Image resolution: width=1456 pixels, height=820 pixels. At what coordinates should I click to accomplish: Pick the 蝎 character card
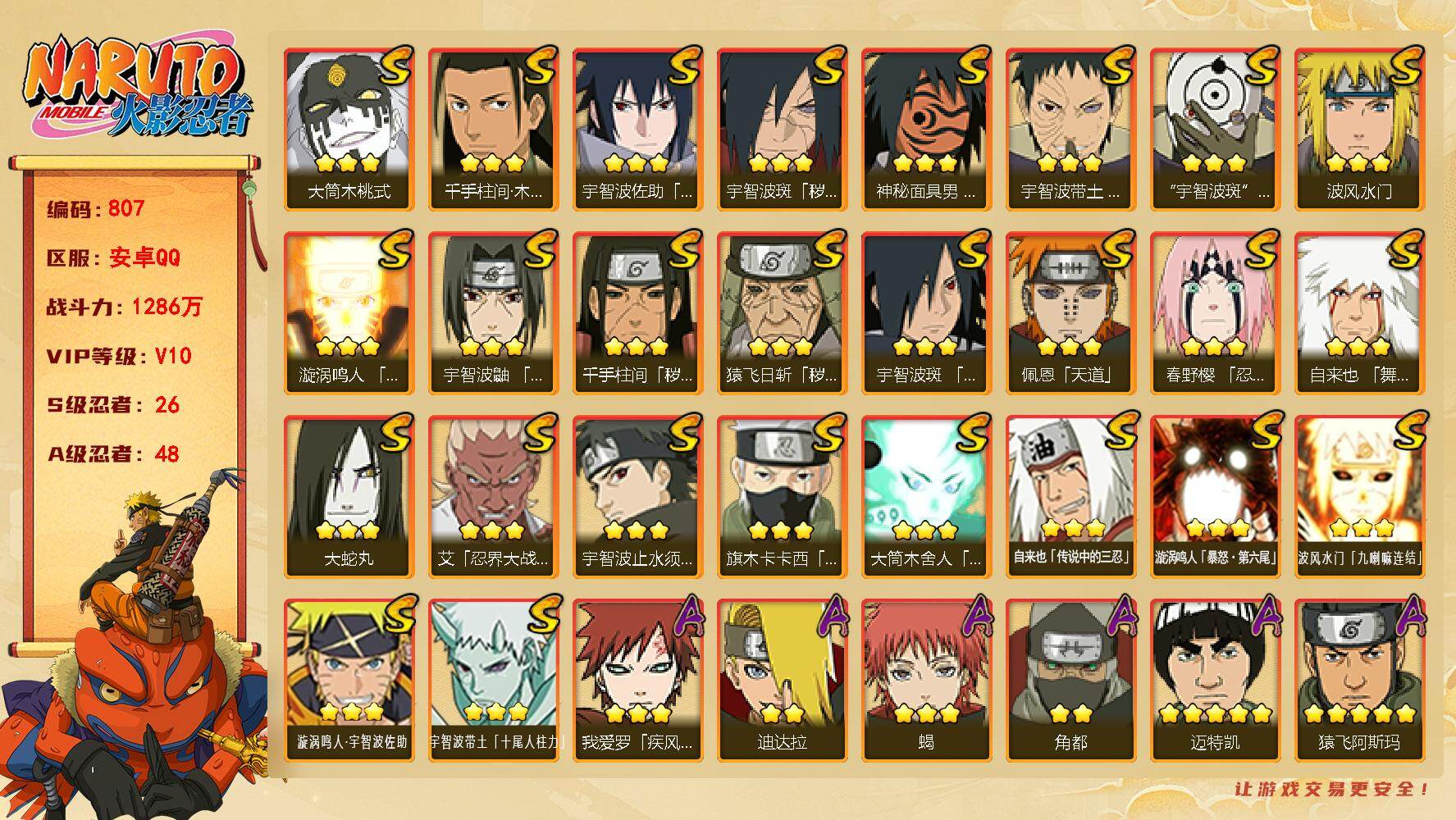[926, 681]
